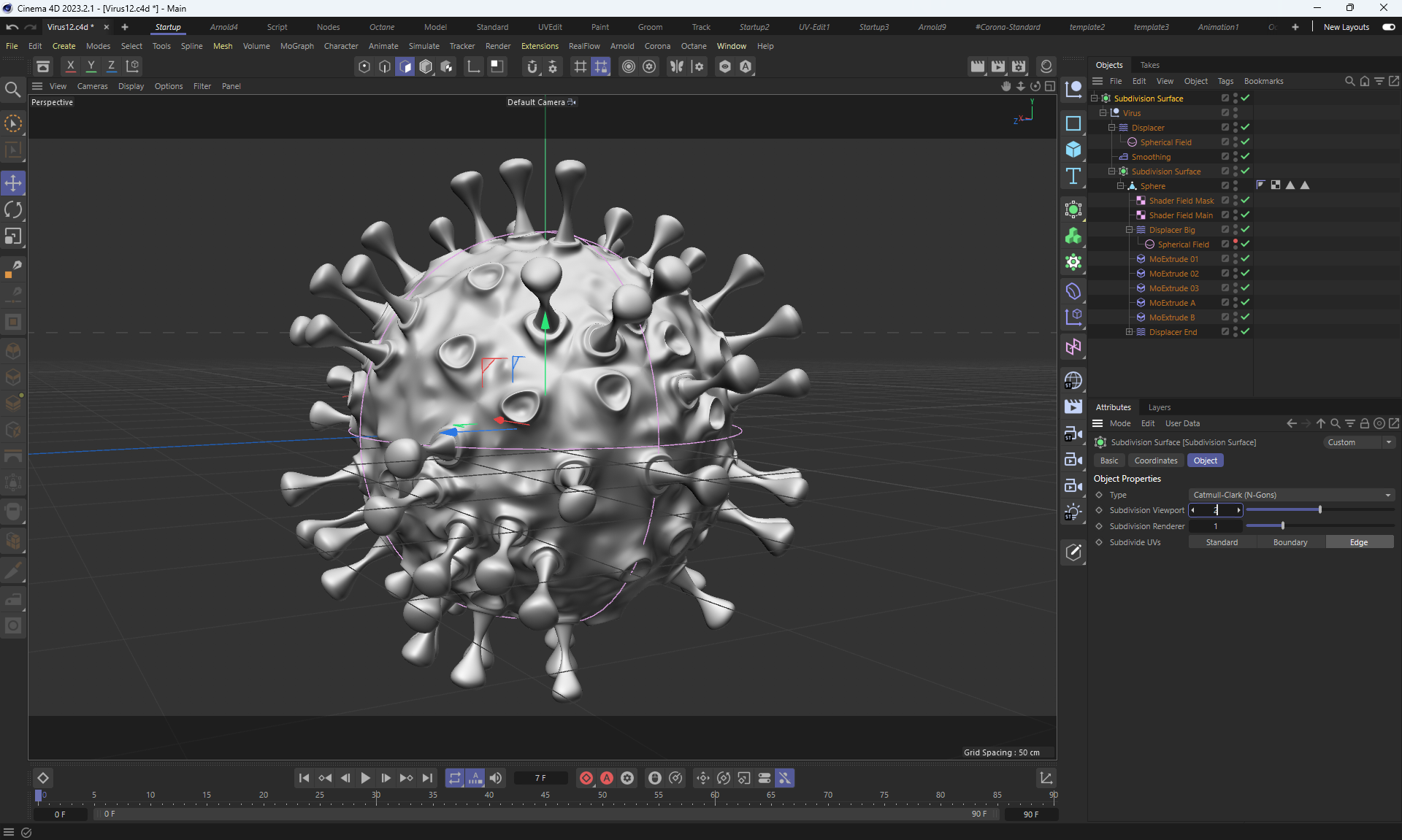The image size is (1402, 840).
Task: Click the Cube primitive icon
Action: (x=1073, y=150)
